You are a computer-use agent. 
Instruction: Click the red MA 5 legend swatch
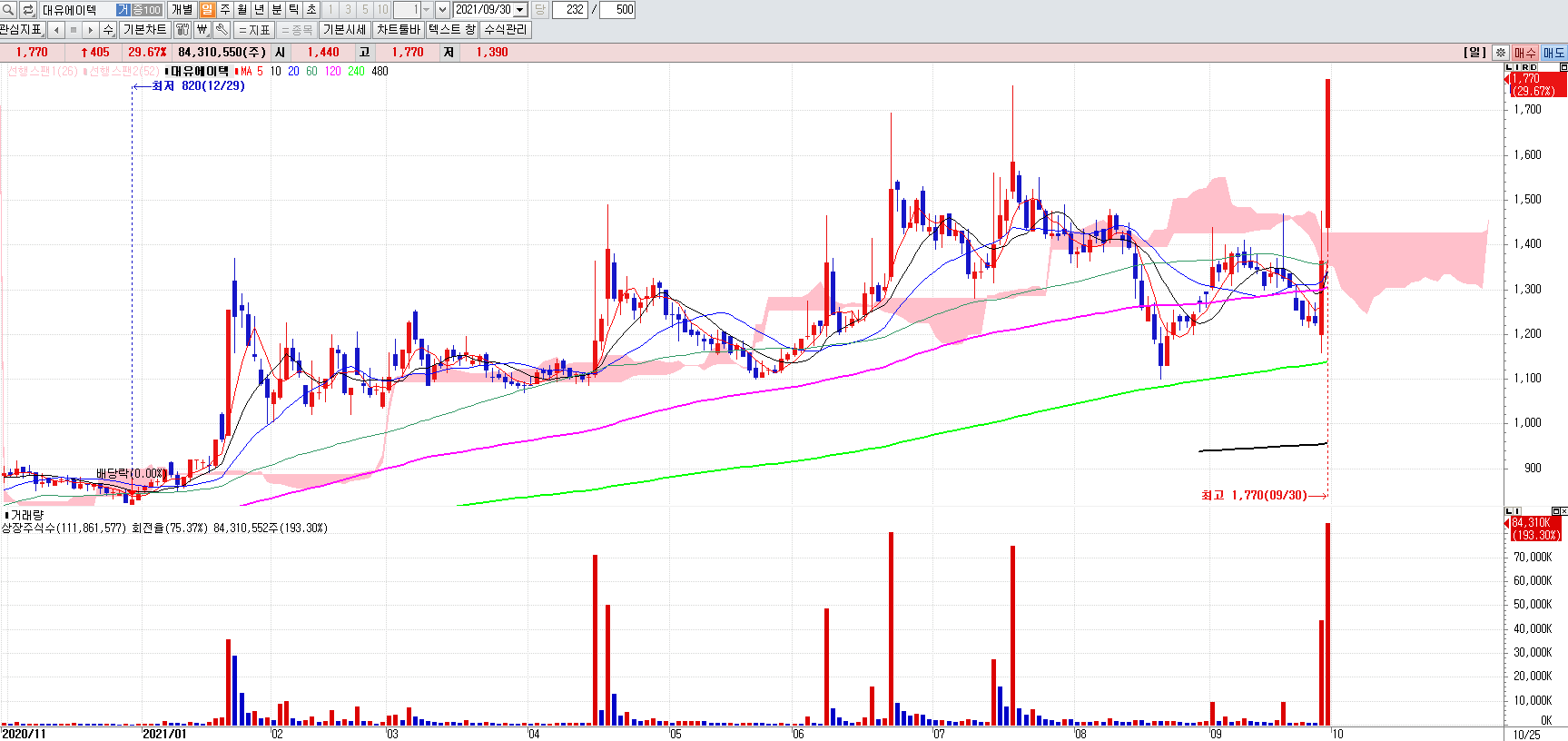tap(238, 71)
